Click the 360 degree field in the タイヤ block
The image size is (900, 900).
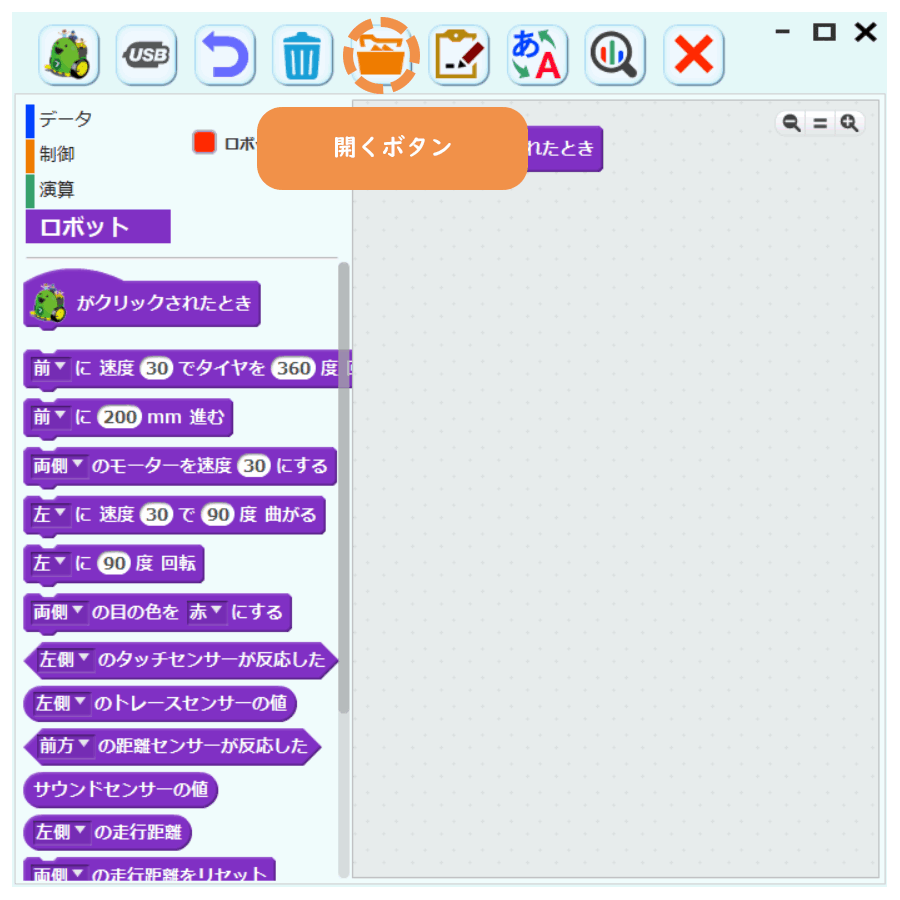click(x=293, y=368)
